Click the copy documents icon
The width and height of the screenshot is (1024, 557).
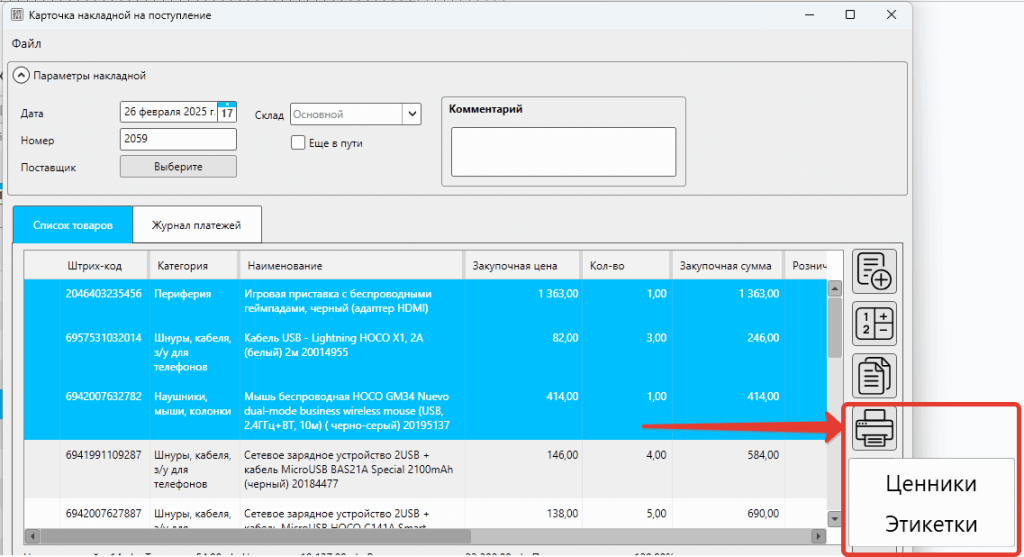coord(875,376)
